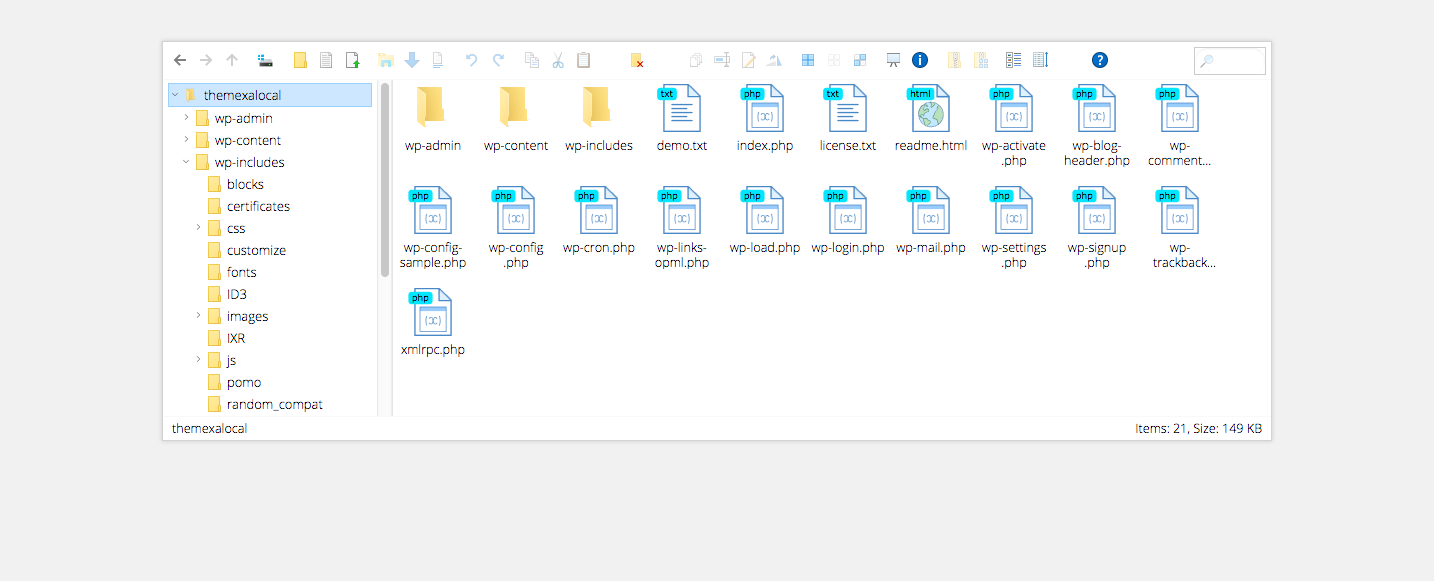
Task: Expand the css folder in tree
Action: (x=199, y=228)
